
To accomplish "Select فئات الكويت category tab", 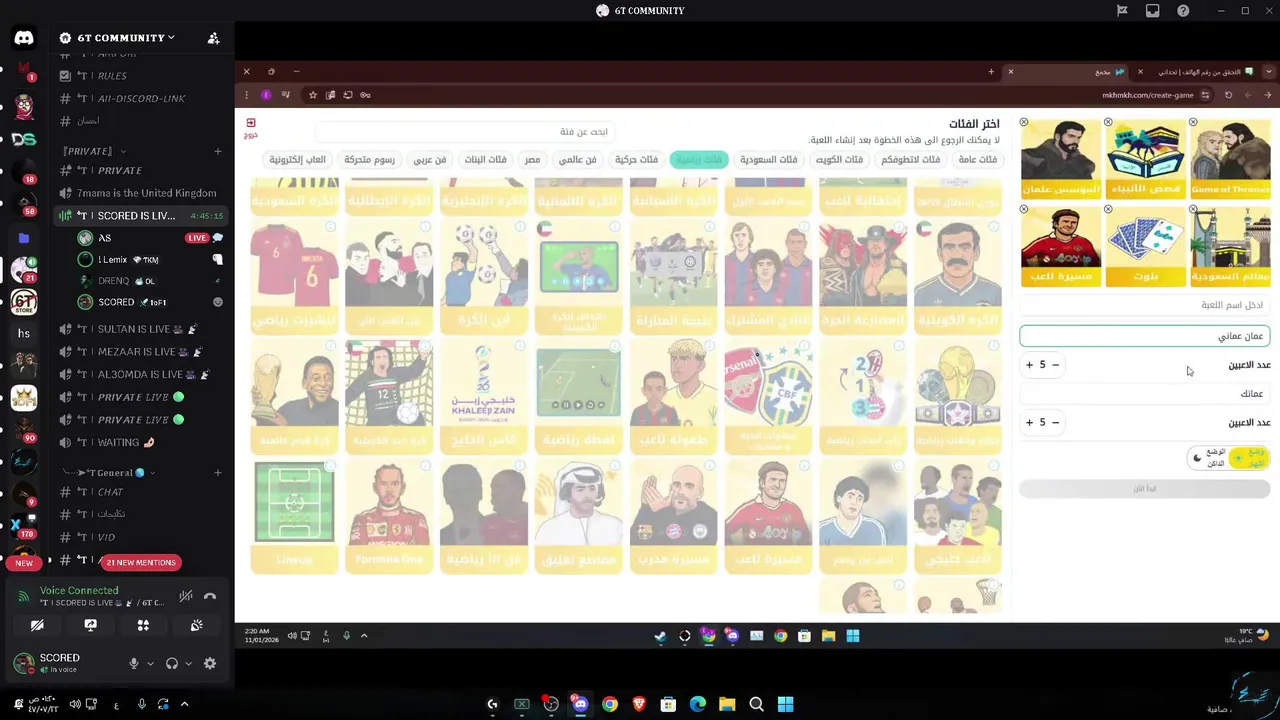I will 838,160.
